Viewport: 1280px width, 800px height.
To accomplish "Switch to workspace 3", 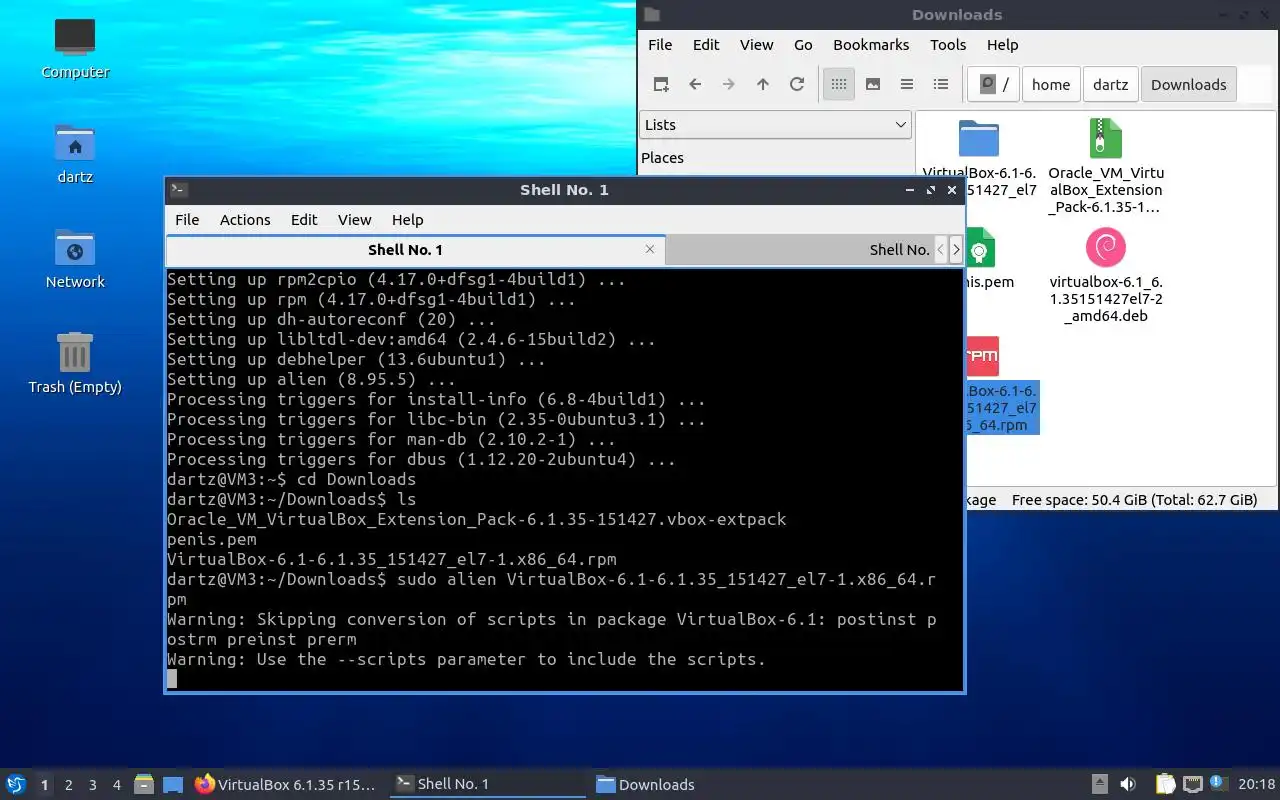I will [92, 785].
